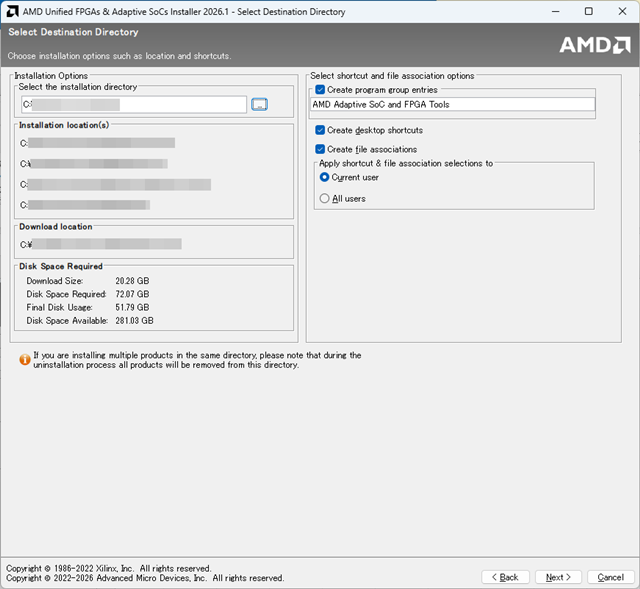Image resolution: width=640 pixels, height=589 pixels.
Task: Click the orange info icon beside the note
Action: pos(24,360)
